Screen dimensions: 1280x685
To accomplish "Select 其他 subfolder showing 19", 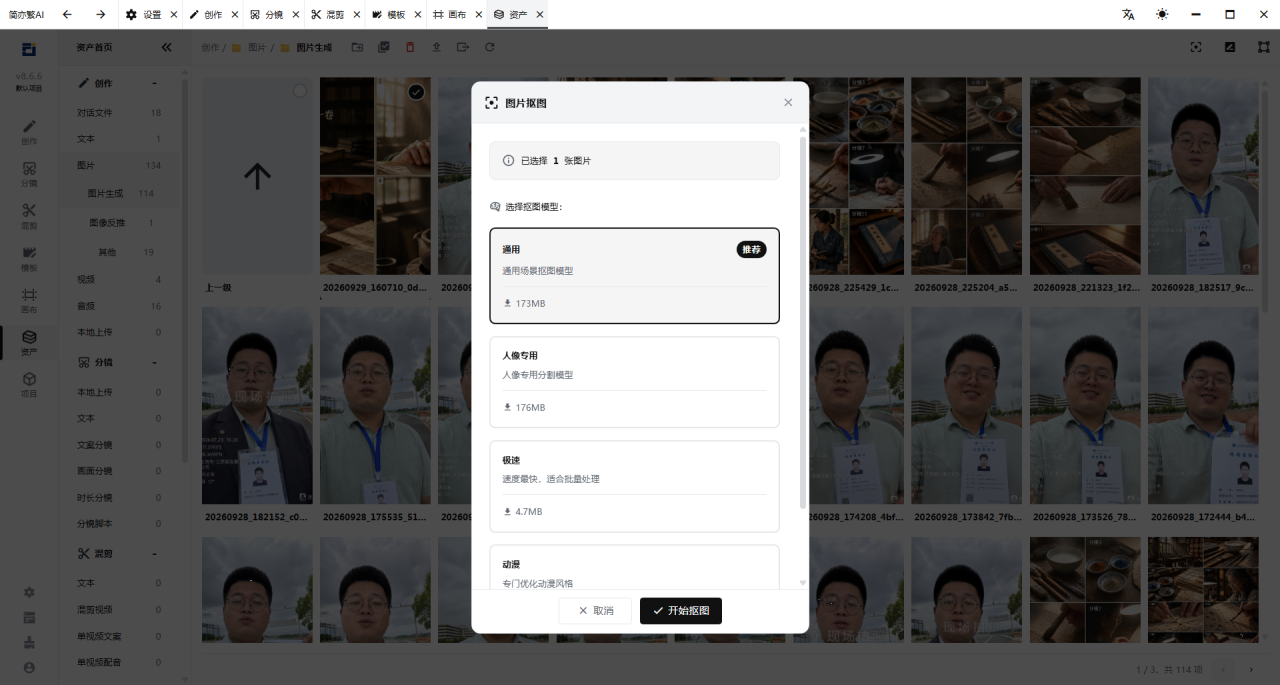I will tap(119, 252).
